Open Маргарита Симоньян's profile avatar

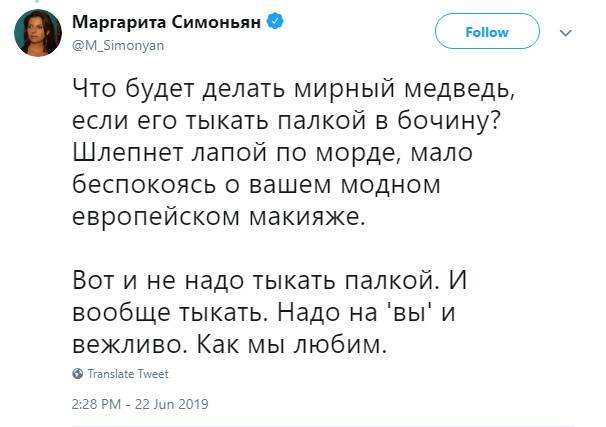coord(38,34)
